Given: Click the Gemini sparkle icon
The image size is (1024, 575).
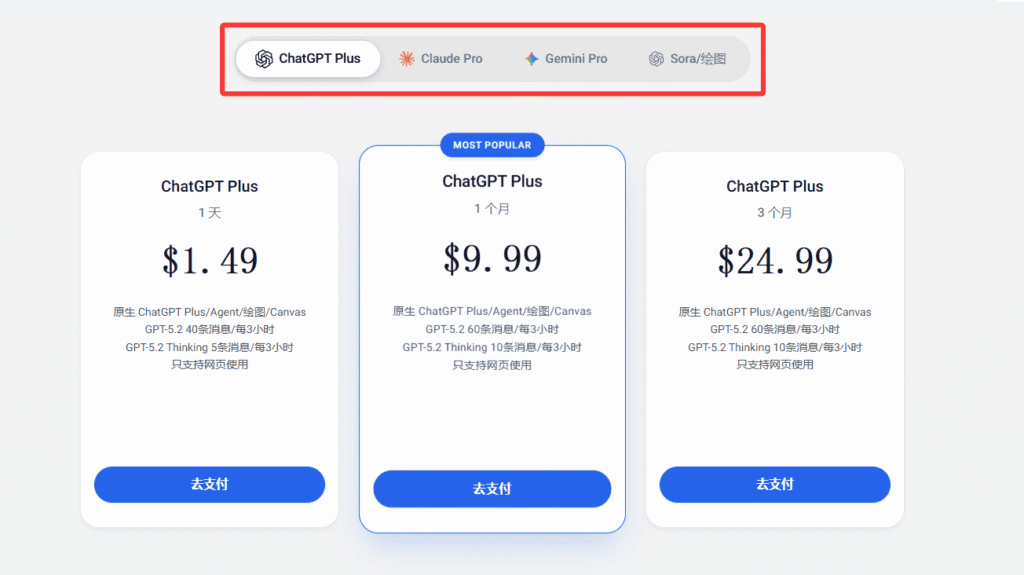Looking at the screenshot, I should coord(532,59).
